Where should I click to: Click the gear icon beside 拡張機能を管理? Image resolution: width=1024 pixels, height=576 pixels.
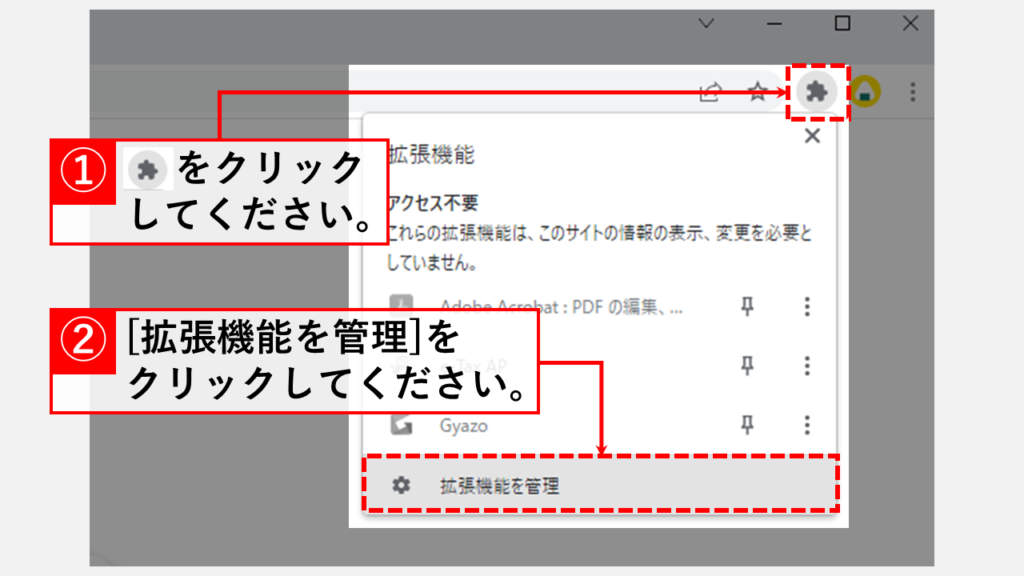point(401,485)
